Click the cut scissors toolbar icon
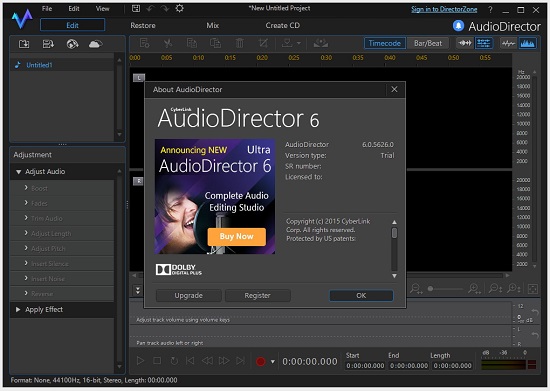Image resolution: width=550 pixels, height=391 pixels. pos(168,43)
